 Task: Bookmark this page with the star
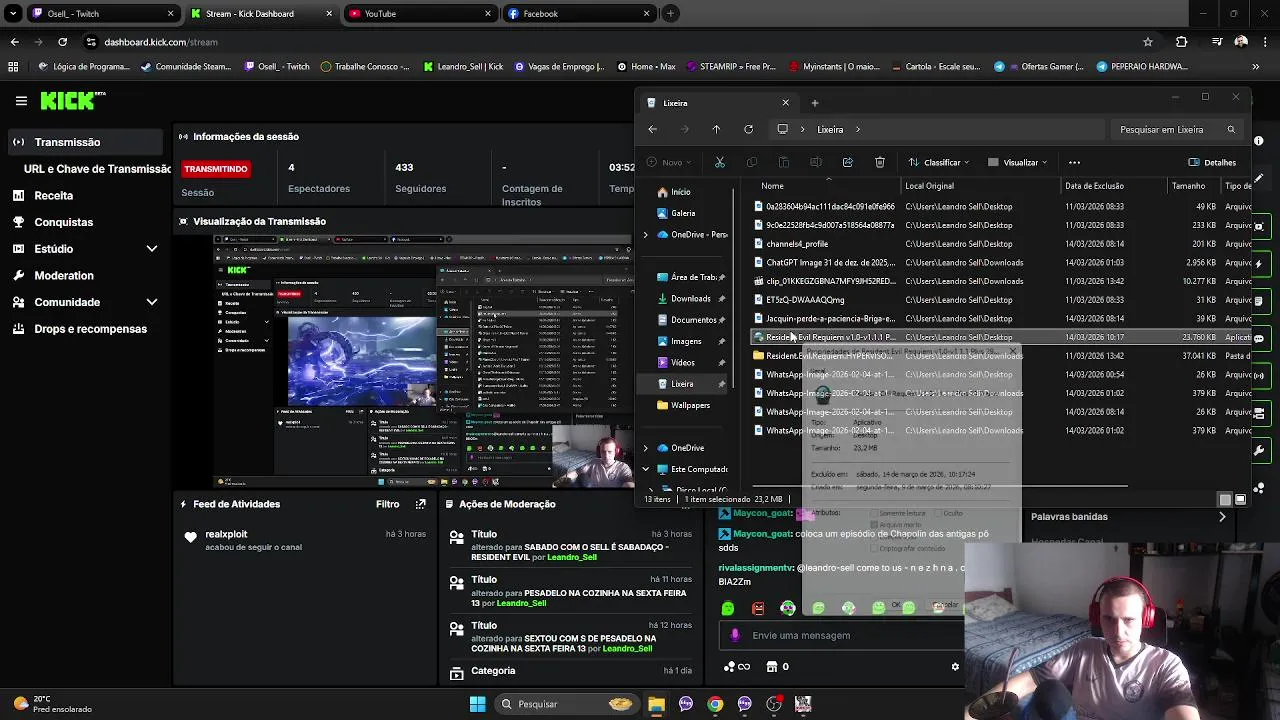point(1148,42)
